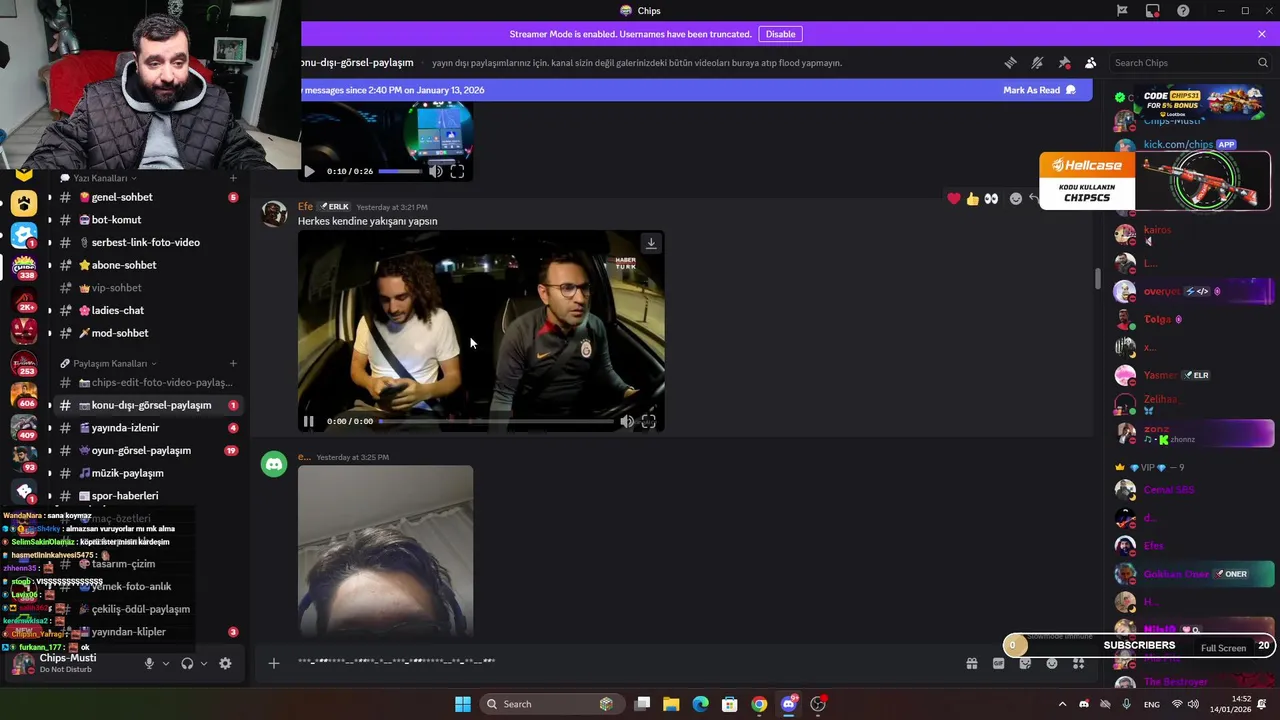Click the Windows taskbar Search box
The height and width of the screenshot is (720, 1280).
coord(552,704)
